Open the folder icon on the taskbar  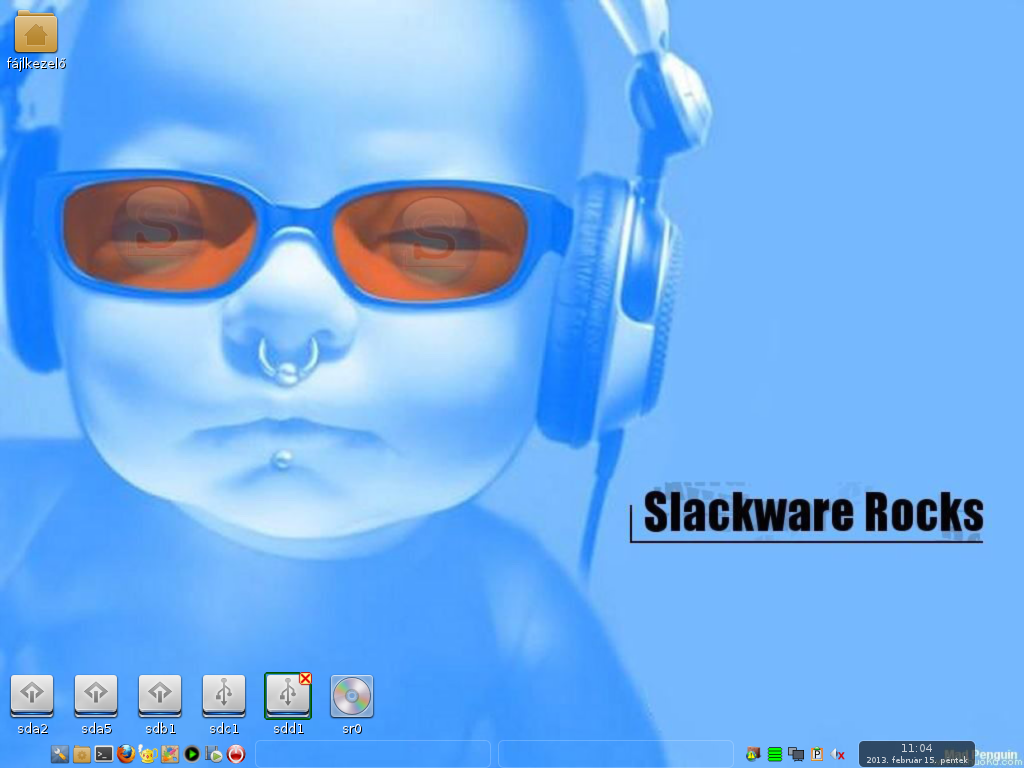tap(81, 755)
